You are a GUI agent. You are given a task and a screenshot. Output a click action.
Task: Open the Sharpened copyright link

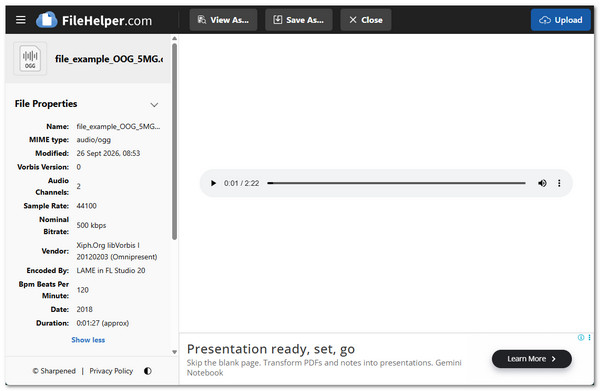pos(54,371)
